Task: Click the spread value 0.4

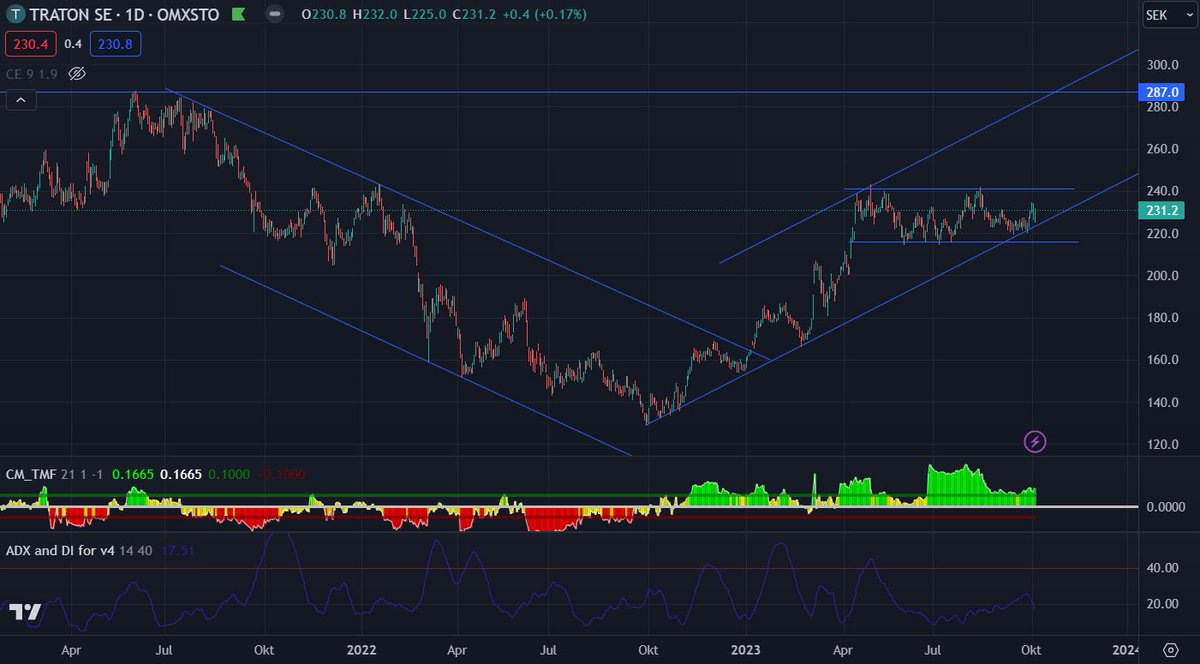Action: (73, 44)
